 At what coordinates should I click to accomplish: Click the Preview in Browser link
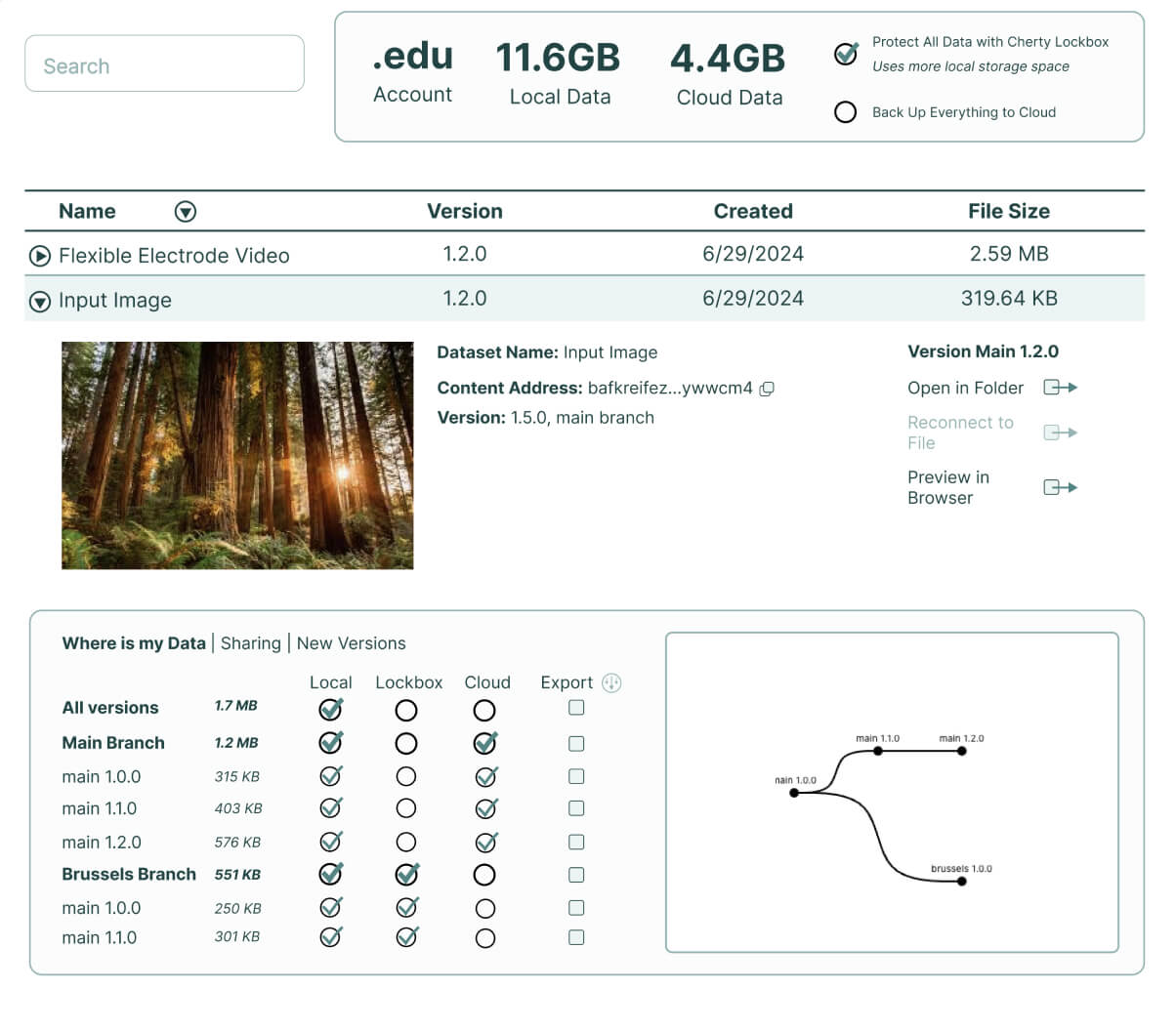click(x=948, y=486)
